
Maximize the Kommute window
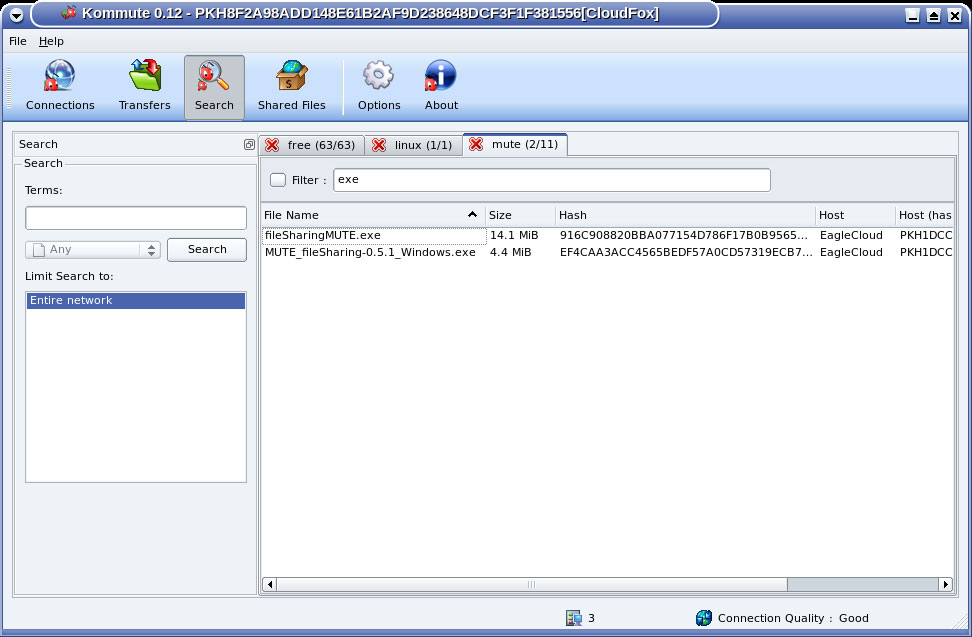(933, 15)
